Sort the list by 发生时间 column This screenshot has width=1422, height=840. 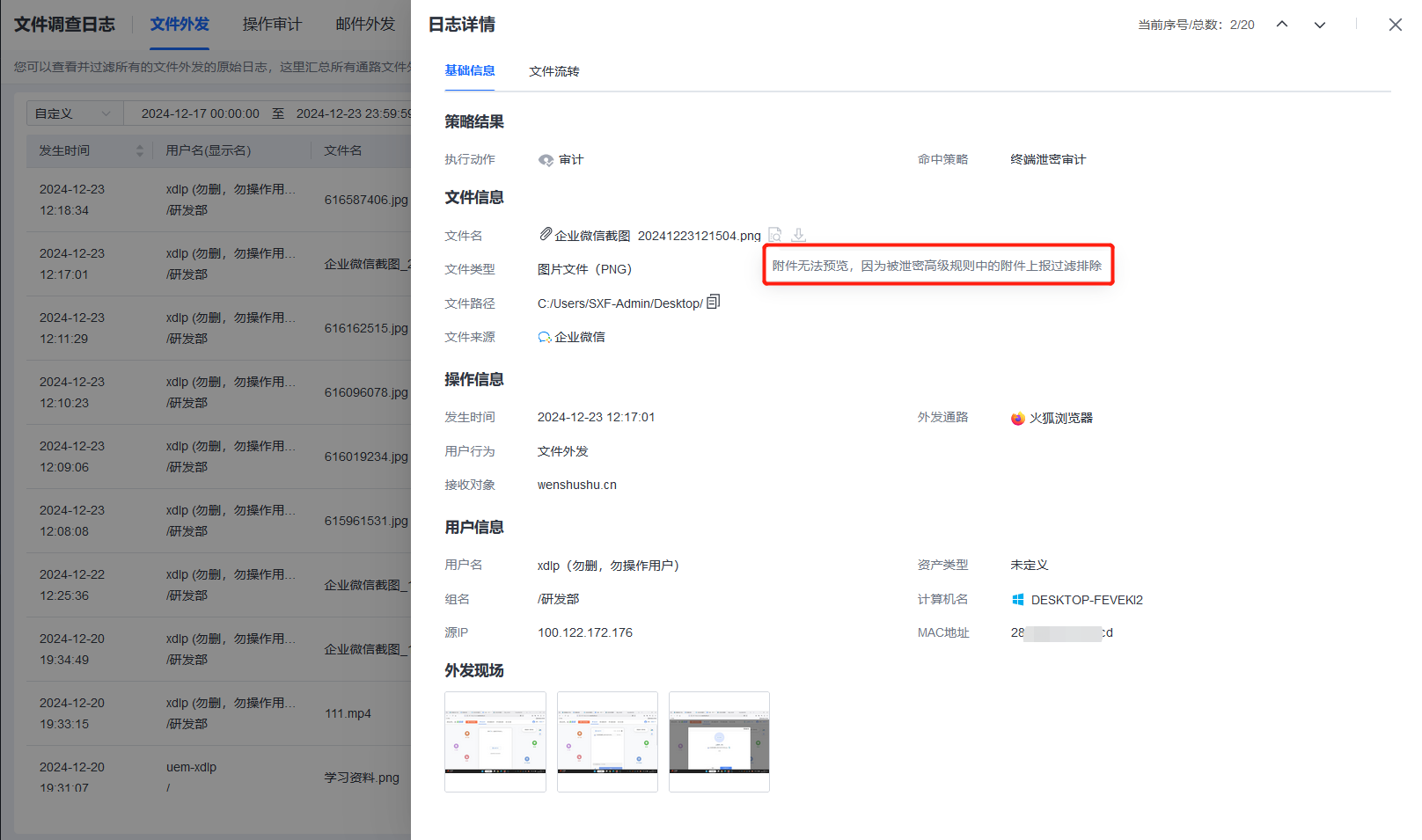(139, 150)
